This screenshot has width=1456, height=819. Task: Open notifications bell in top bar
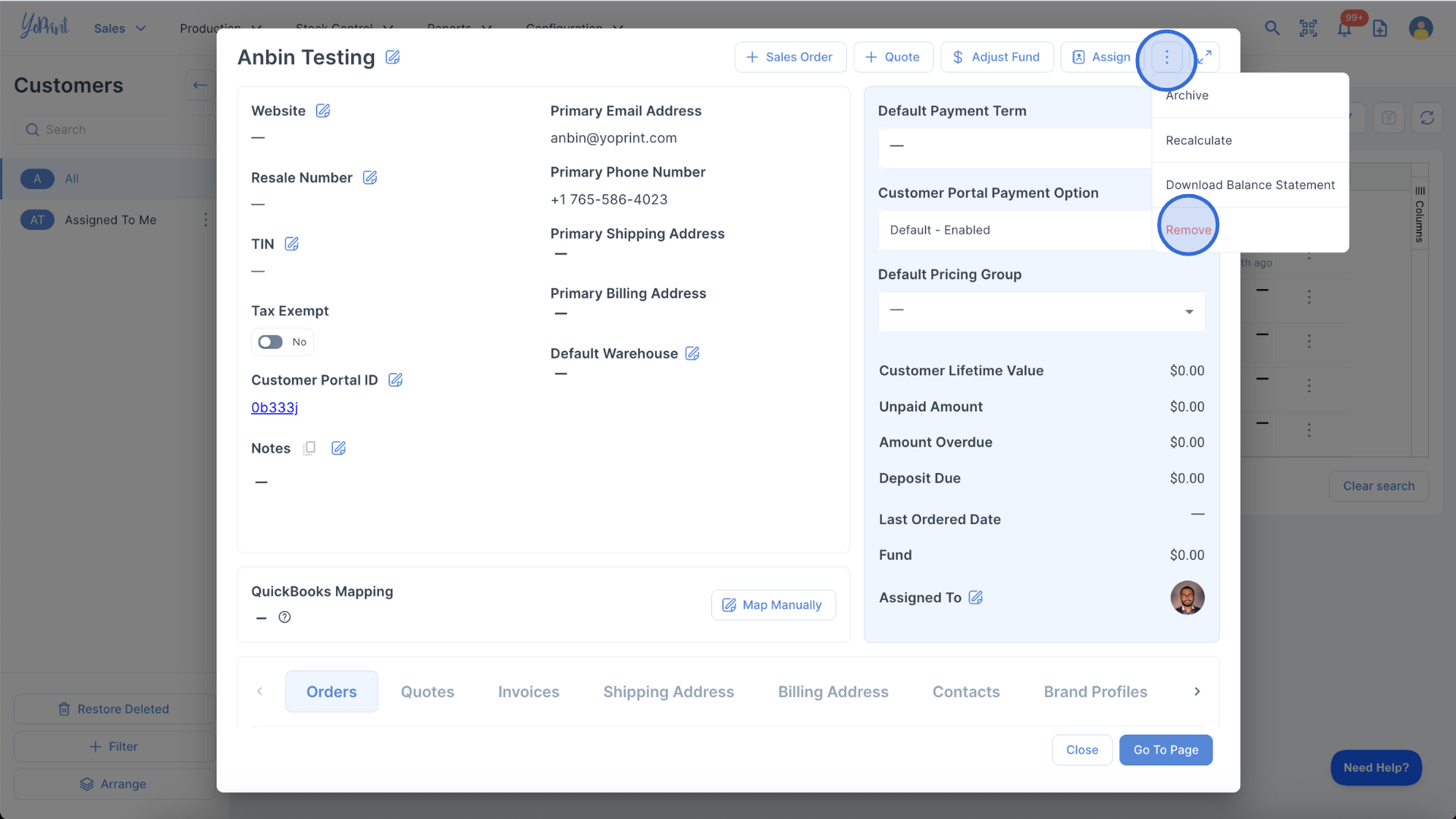click(x=1344, y=29)
